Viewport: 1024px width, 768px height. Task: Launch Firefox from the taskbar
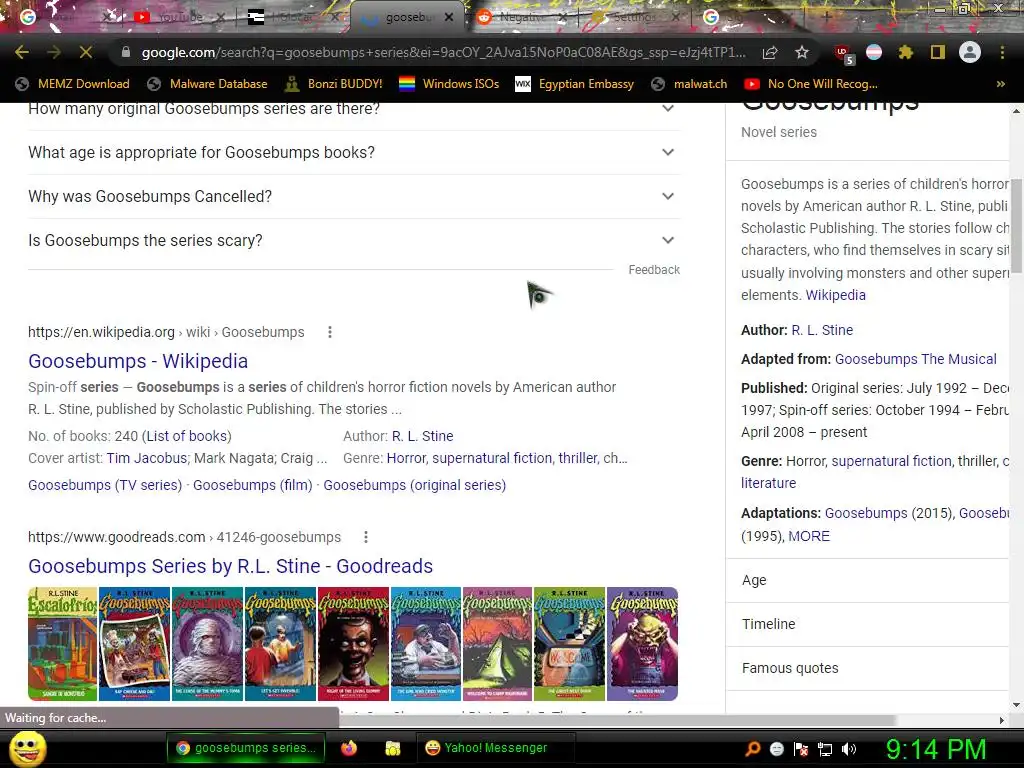tap(349, 748)
